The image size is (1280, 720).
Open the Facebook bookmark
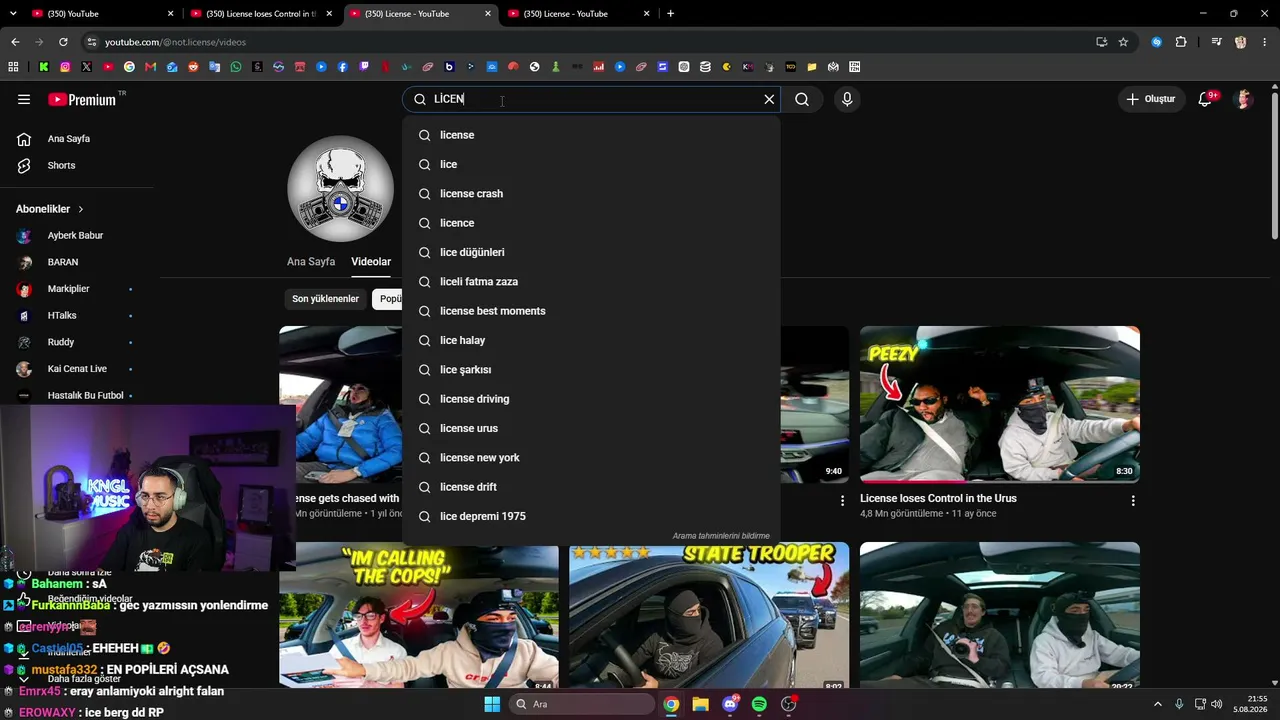[x=343, y=67]
